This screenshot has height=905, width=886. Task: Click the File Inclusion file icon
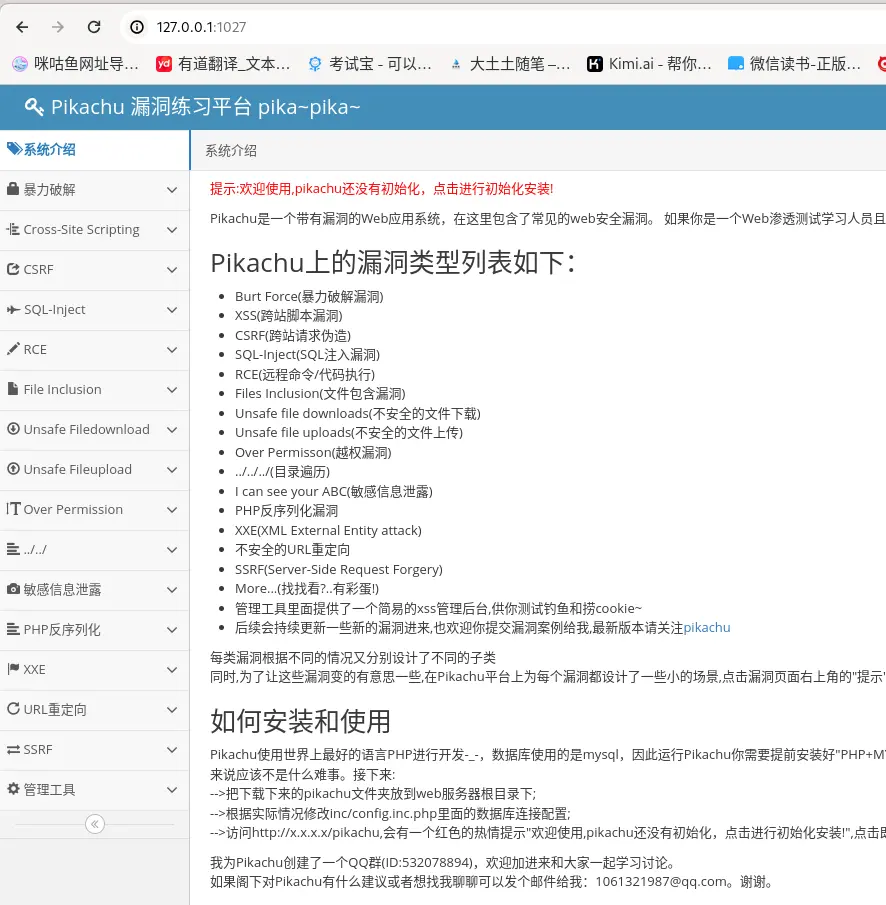(13, 388)
